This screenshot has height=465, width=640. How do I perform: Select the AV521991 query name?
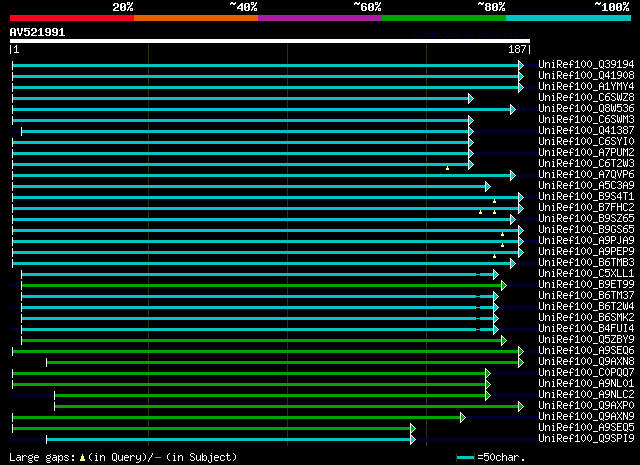coord(37,32)
